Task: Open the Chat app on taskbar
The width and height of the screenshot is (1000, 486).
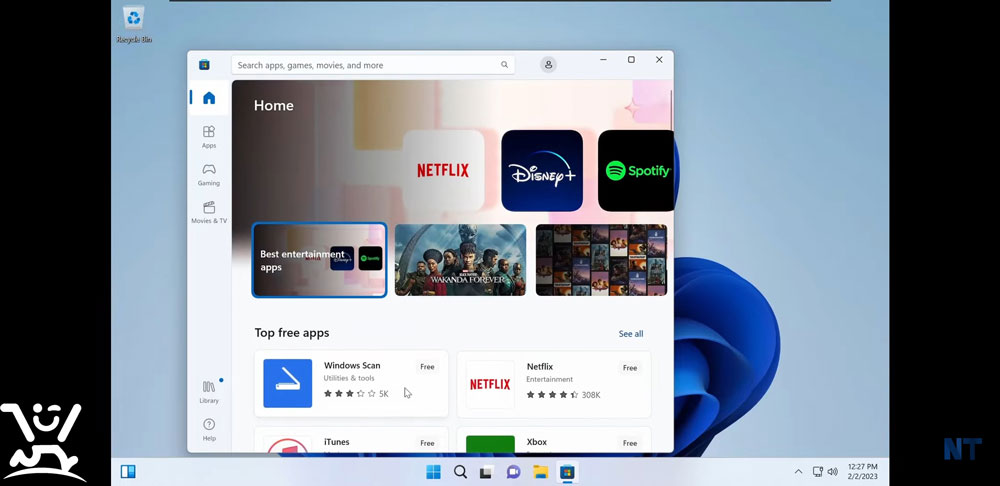Action: [x=513, y=472]
